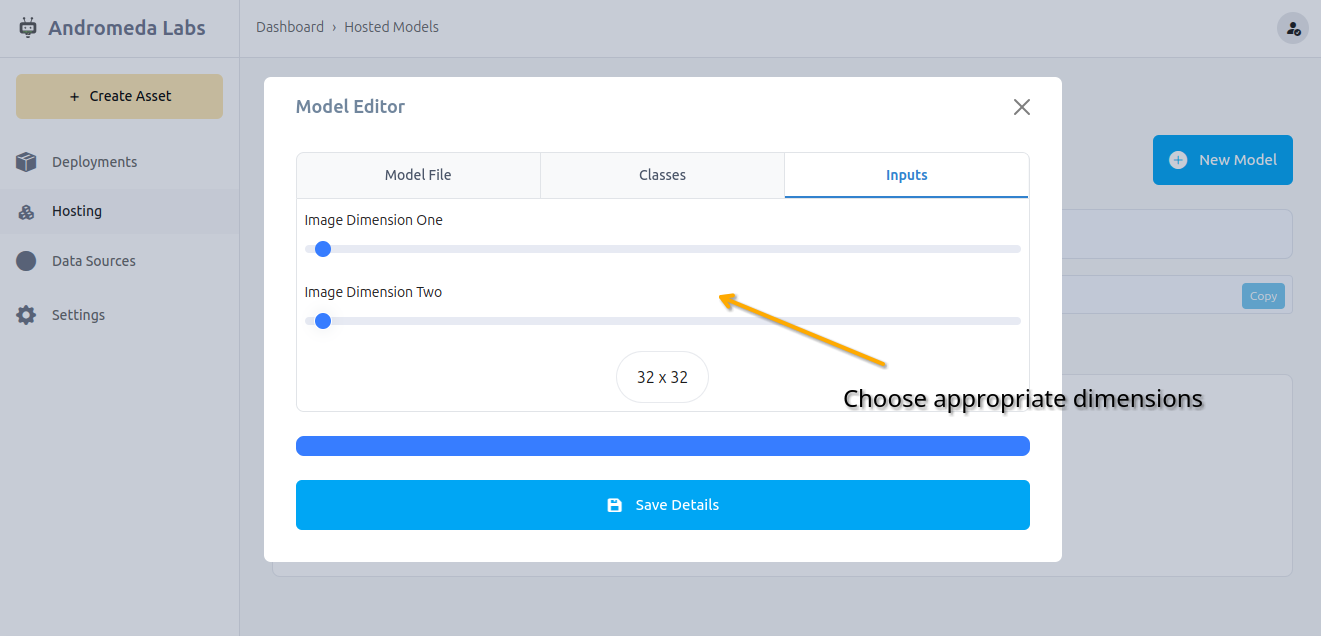
Task: Open the Dashboard breadcrumb link
Action: click(290, 27)
